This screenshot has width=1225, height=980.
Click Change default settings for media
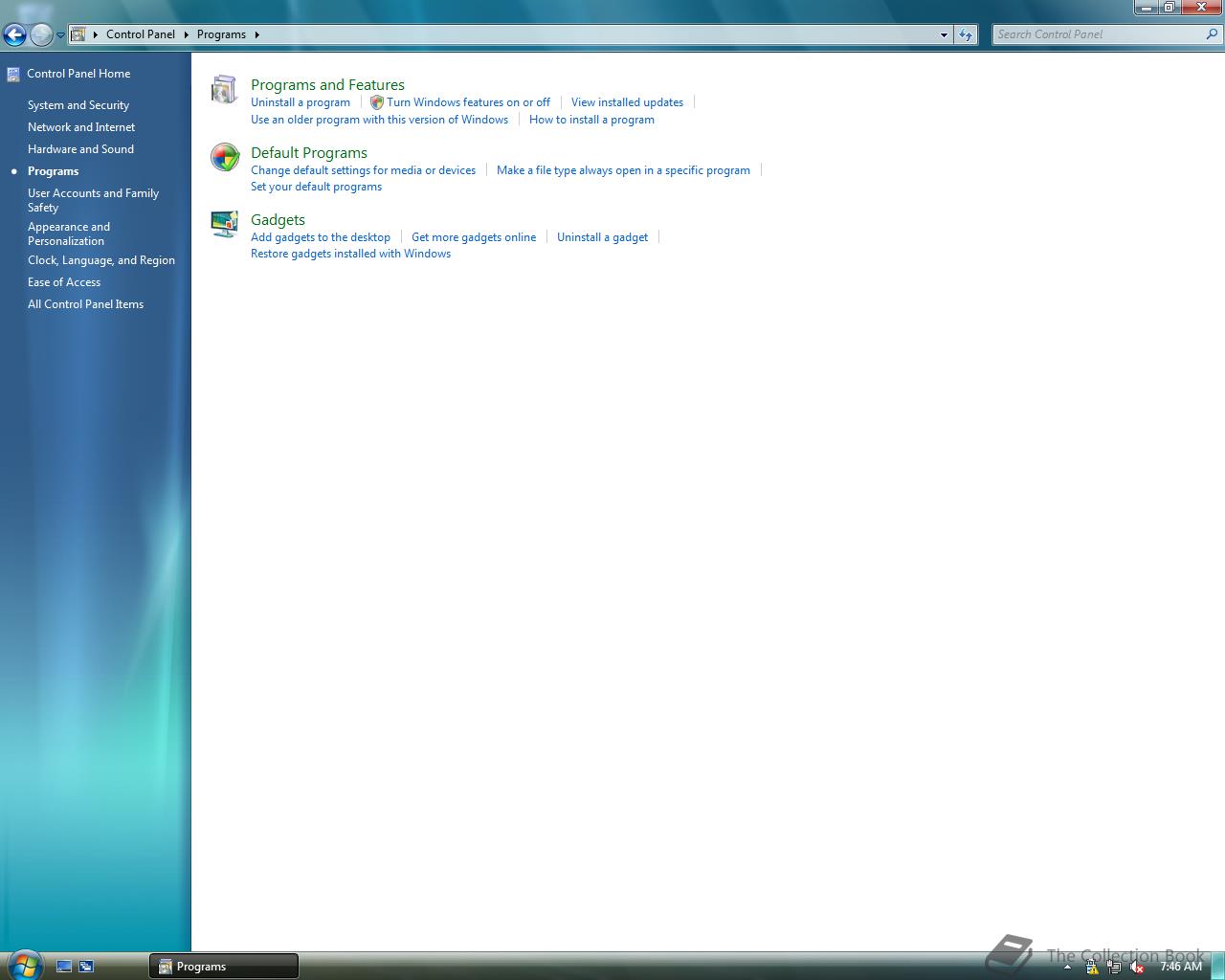[x=363, y=170]
